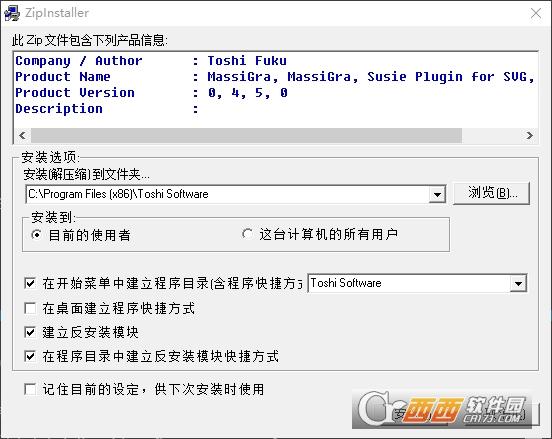This screenshot has height=439, width=552.
Task: Toggle 在程序目录中建立反安装模块快捷方式 checkbox
Action: (30, 356)
